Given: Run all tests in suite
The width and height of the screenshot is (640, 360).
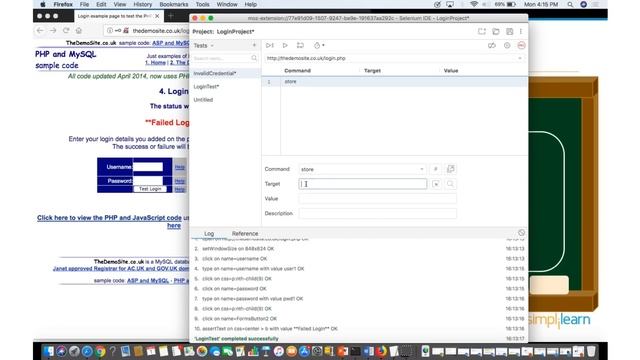Looking at the screenshot, I should tap(270, 45).
